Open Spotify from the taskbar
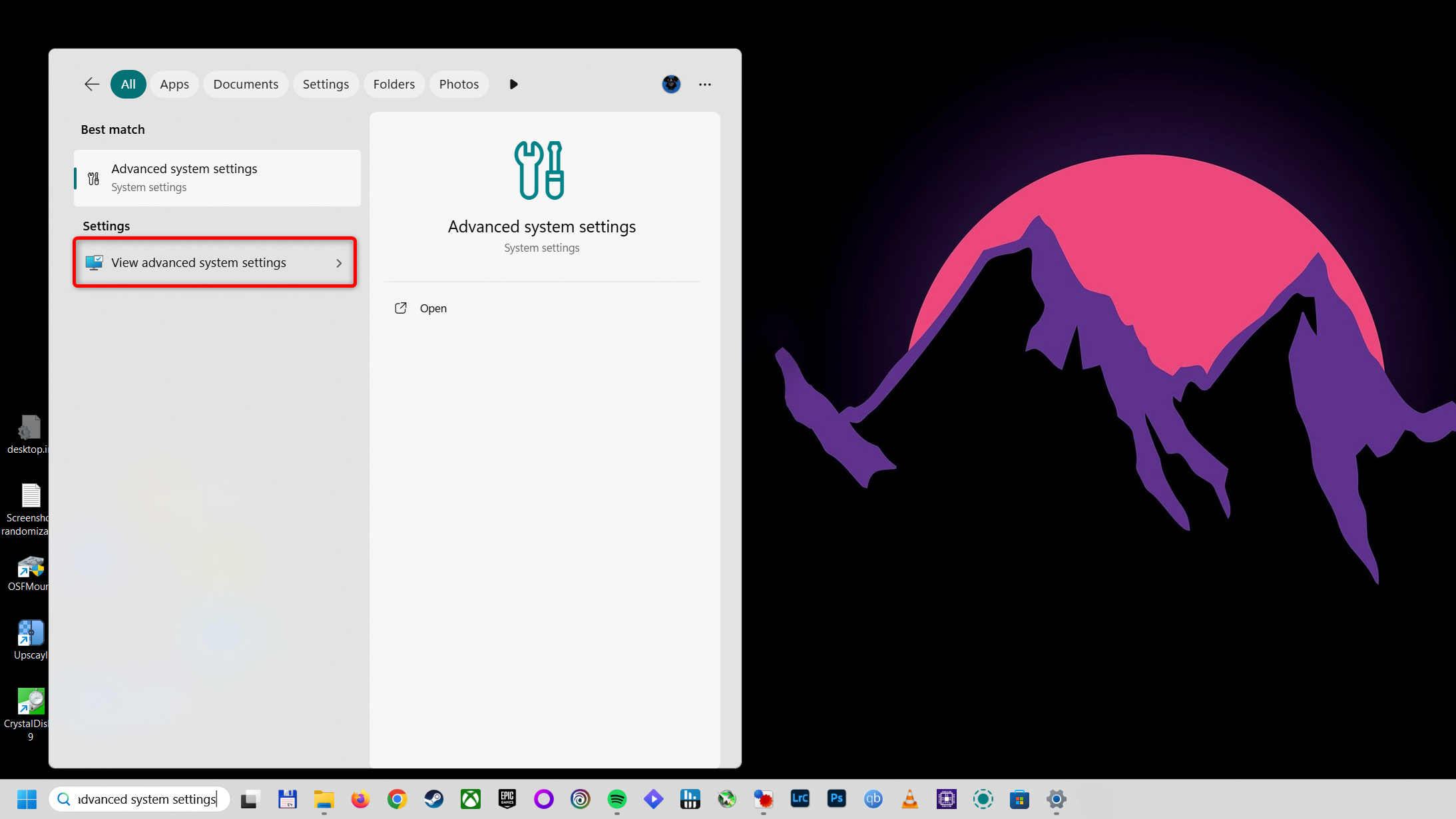The width and height of the screenshot is (1456, 819). (x=617, y=799)
